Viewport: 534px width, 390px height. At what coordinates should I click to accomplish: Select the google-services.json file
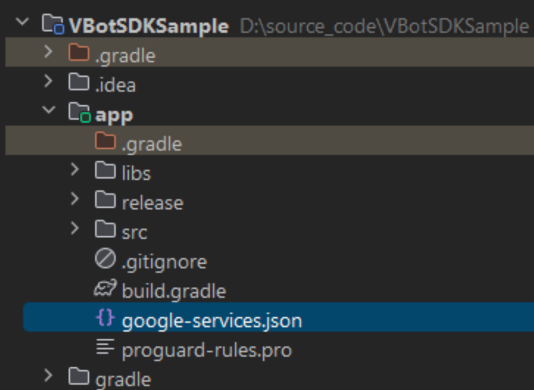point(279,317)
